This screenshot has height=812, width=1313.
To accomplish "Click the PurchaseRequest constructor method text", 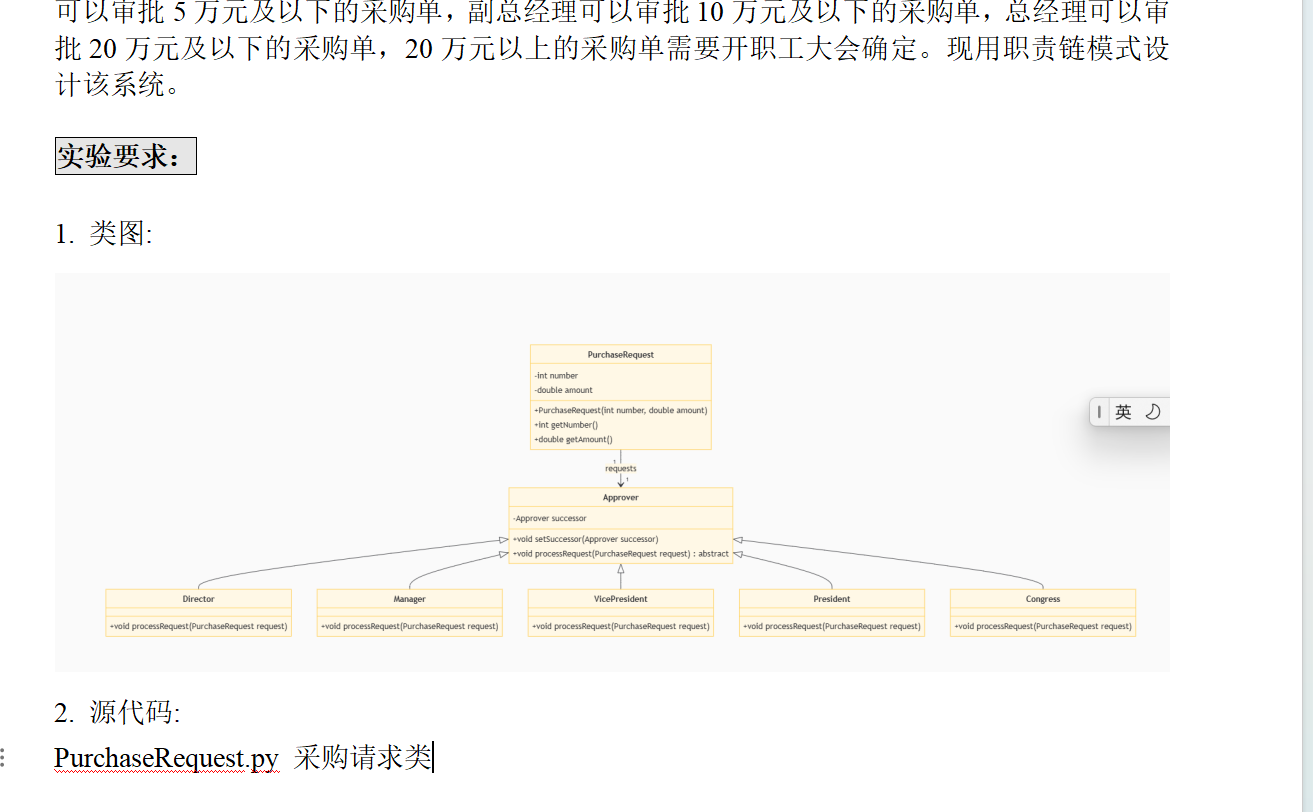I will (620, 410).
